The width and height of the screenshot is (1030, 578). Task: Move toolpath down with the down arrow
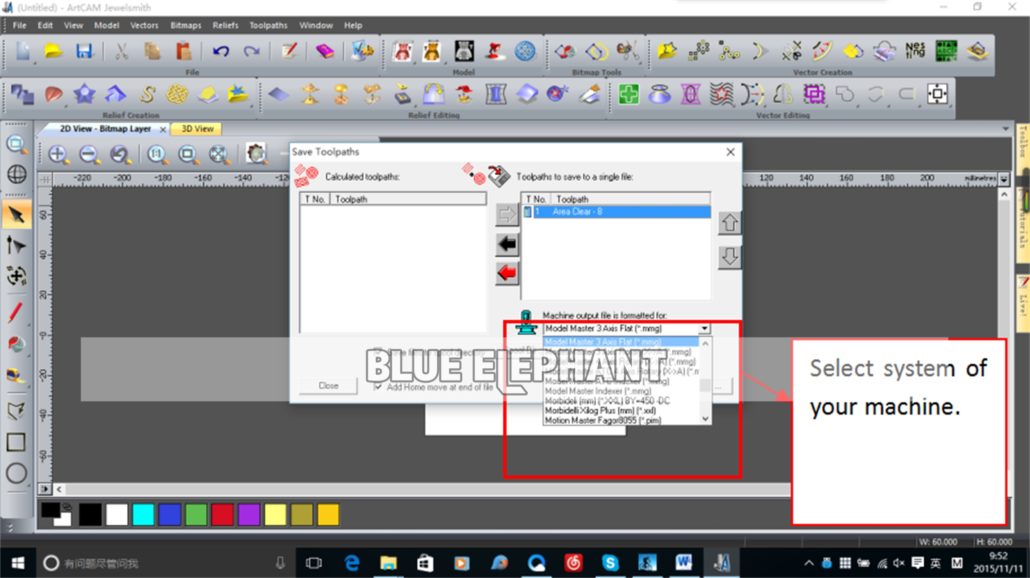point(729,256)
